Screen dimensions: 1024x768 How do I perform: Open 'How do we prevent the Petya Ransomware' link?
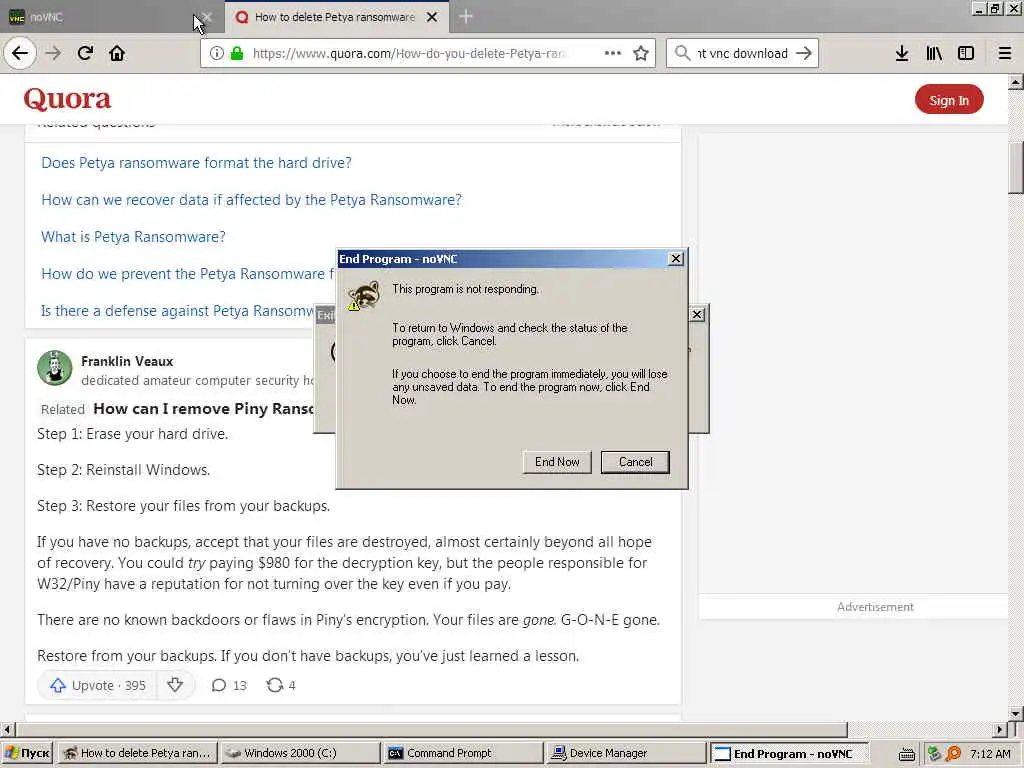tap(187, 274)
